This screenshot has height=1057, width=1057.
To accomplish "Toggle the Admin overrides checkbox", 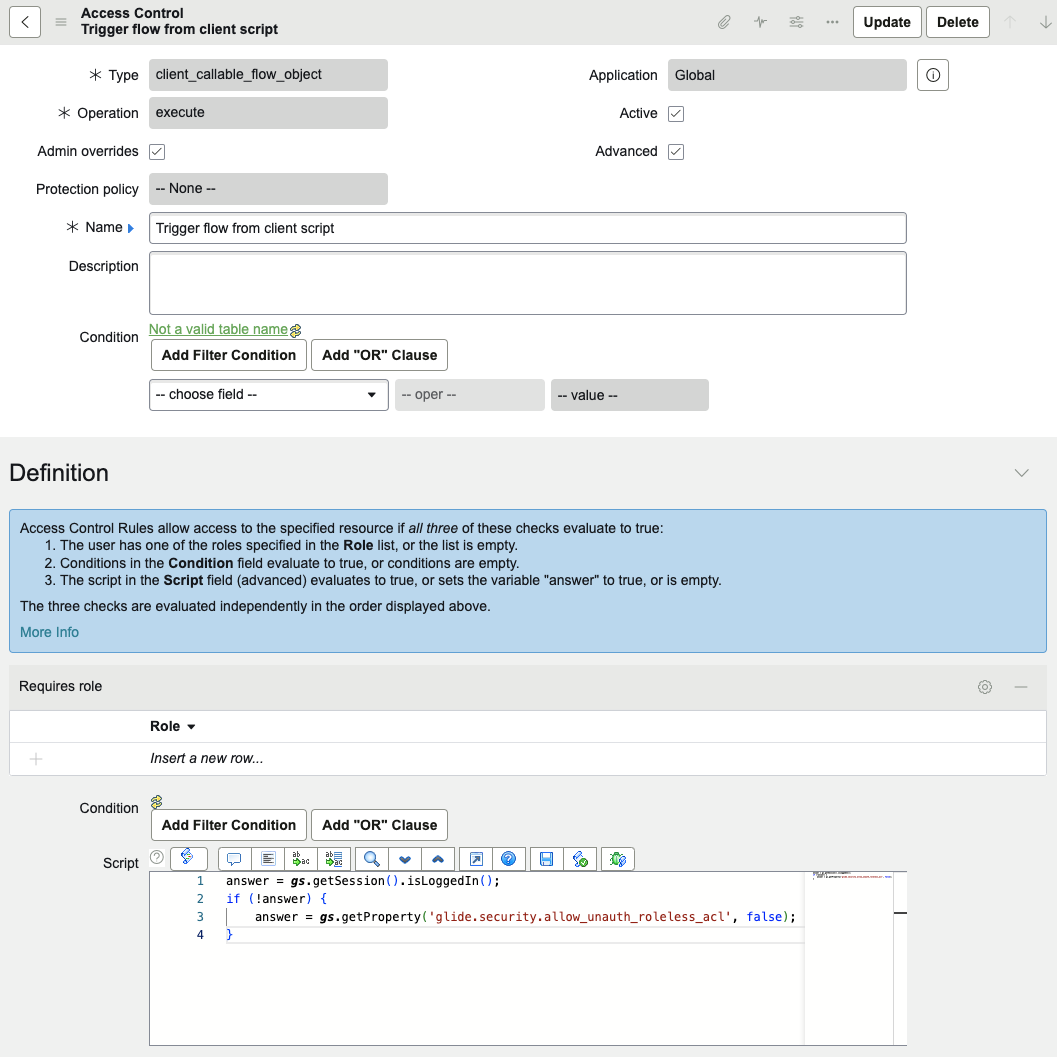I will pyautogui.click(x=157, y=151).
